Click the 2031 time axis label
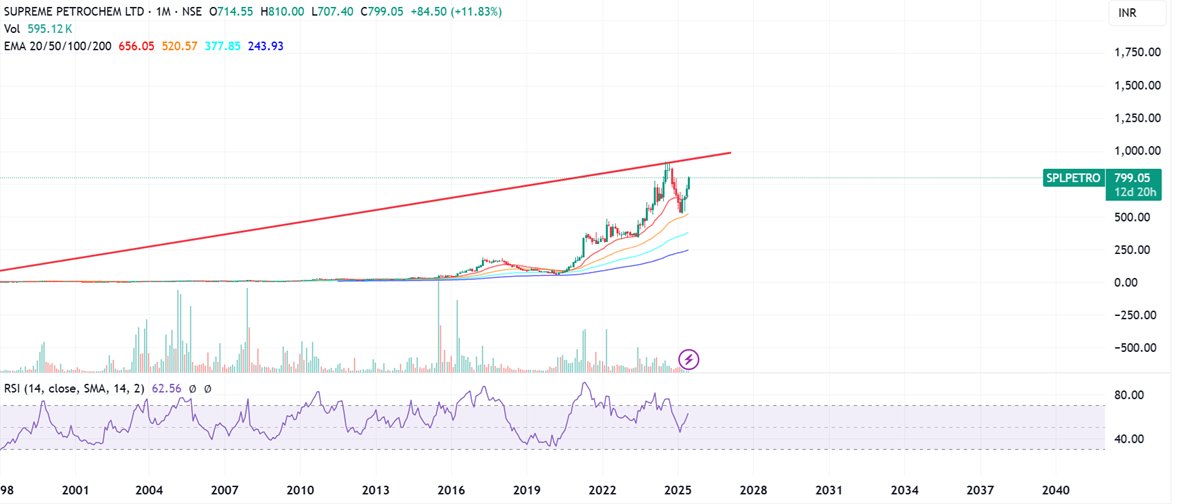The width and height of the screenshot is (1177, 504). tap(829, 489)
